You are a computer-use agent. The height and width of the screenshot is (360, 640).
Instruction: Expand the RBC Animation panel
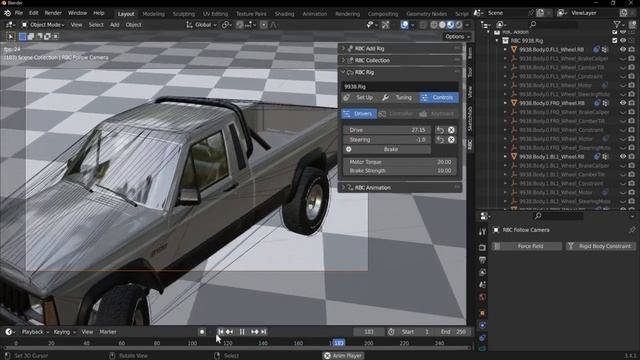pos(400,188)
